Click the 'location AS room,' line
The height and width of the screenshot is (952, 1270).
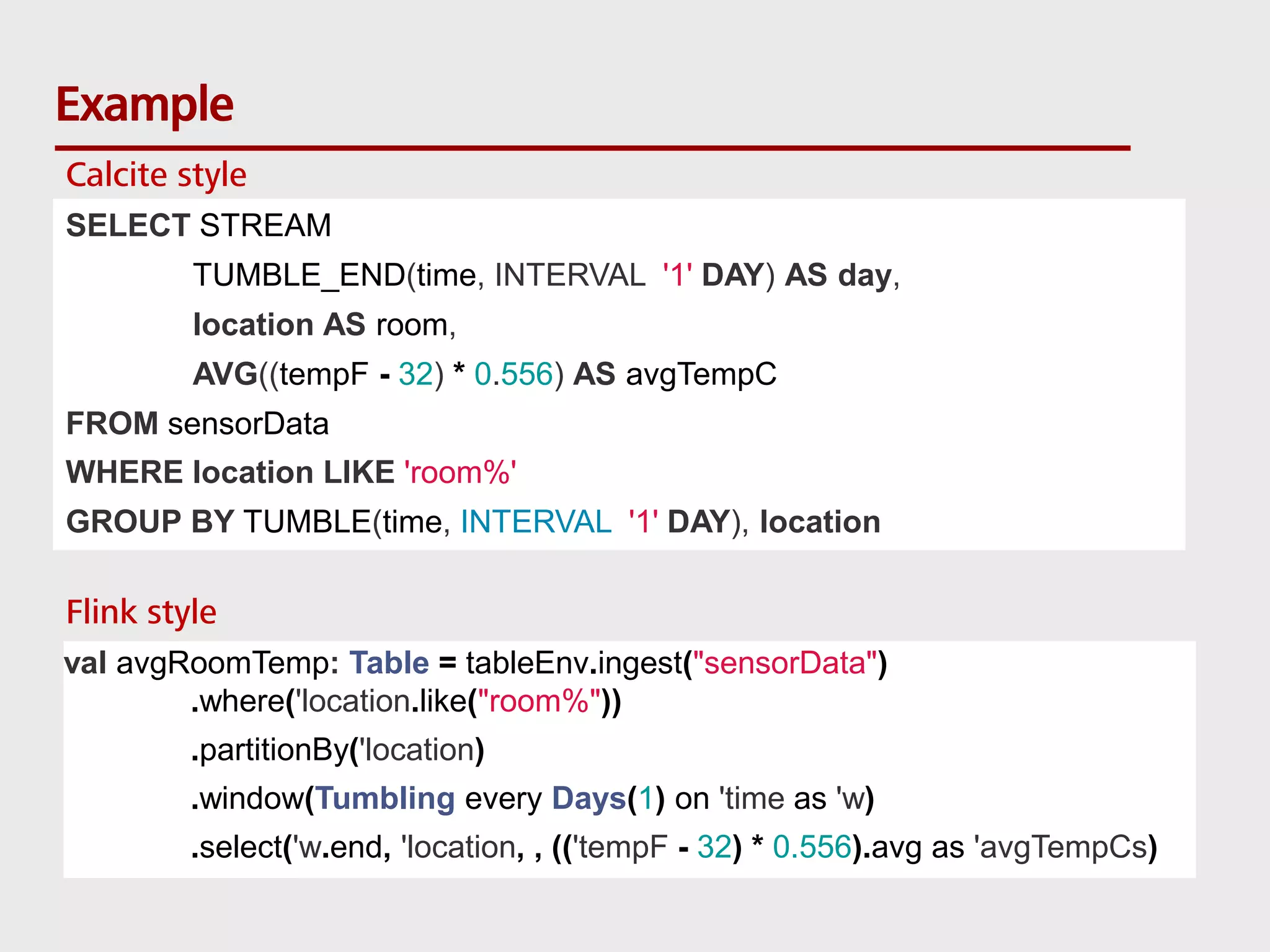click(324, 325)
